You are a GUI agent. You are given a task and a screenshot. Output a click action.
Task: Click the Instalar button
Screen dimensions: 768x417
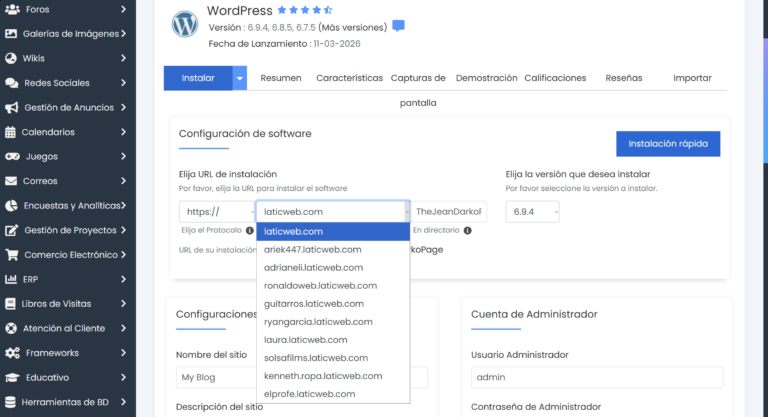198,78
